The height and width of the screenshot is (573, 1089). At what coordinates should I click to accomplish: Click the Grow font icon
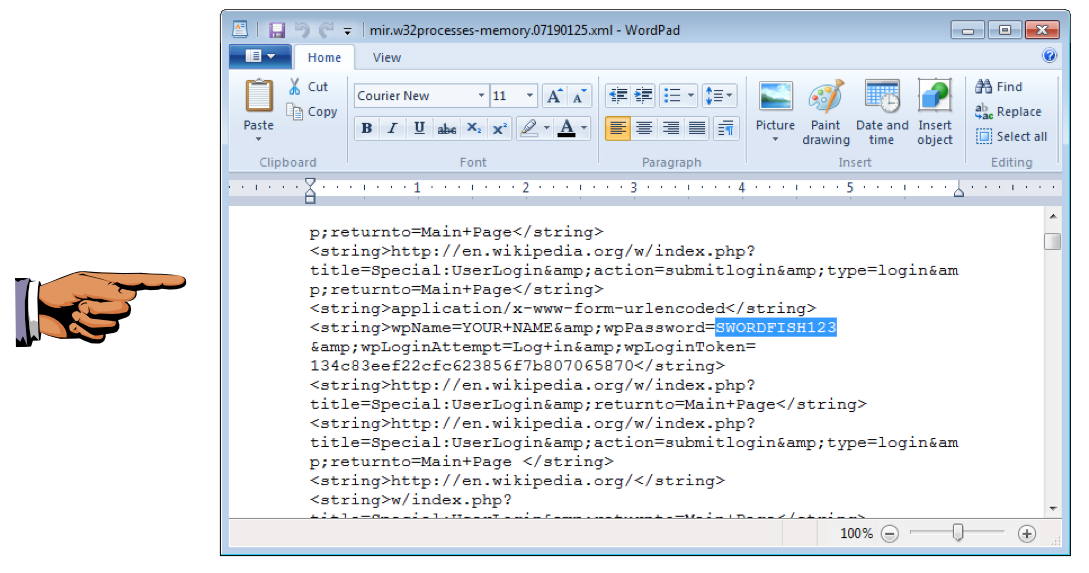point(554,96)
